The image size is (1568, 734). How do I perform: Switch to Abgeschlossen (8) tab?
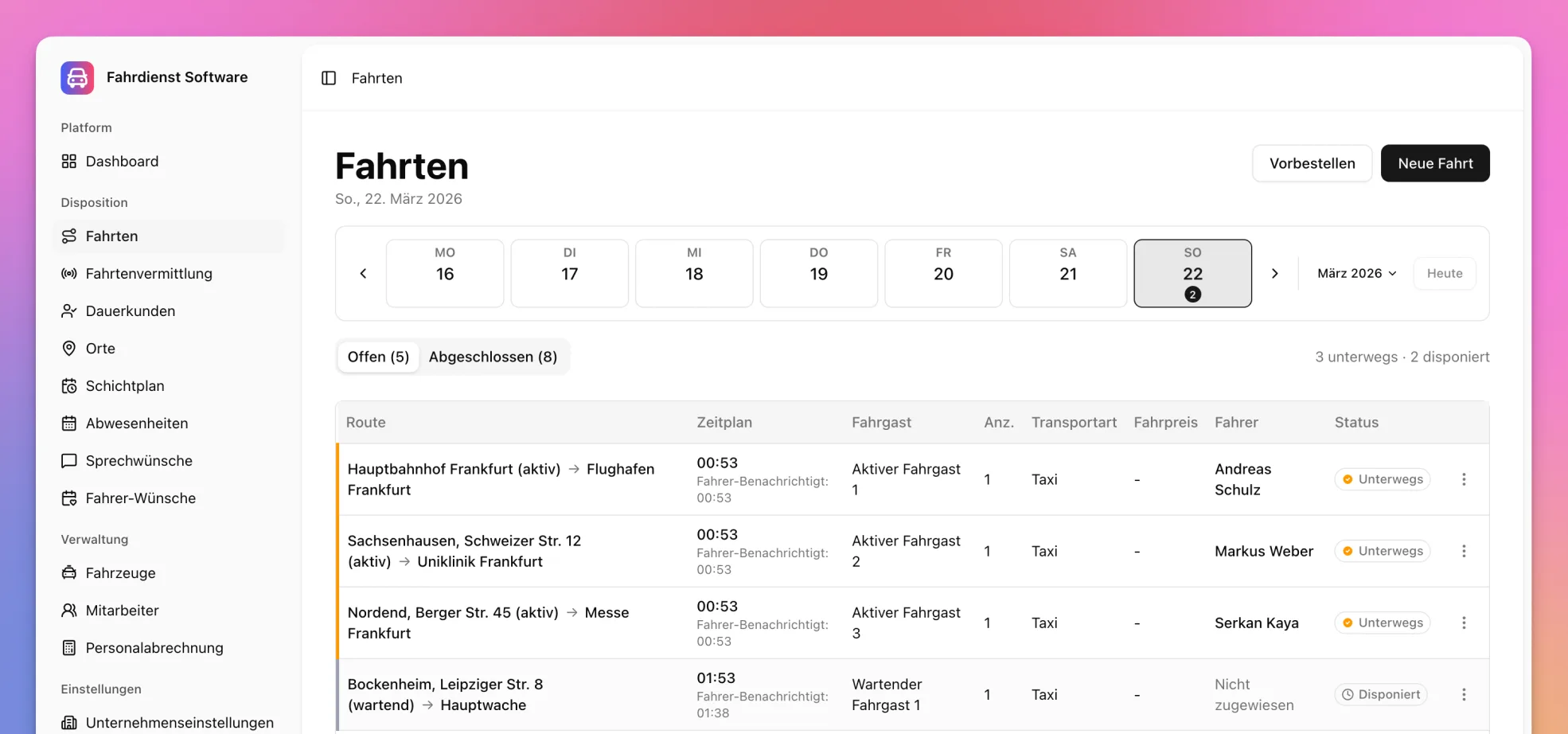[x=493, y=357]
